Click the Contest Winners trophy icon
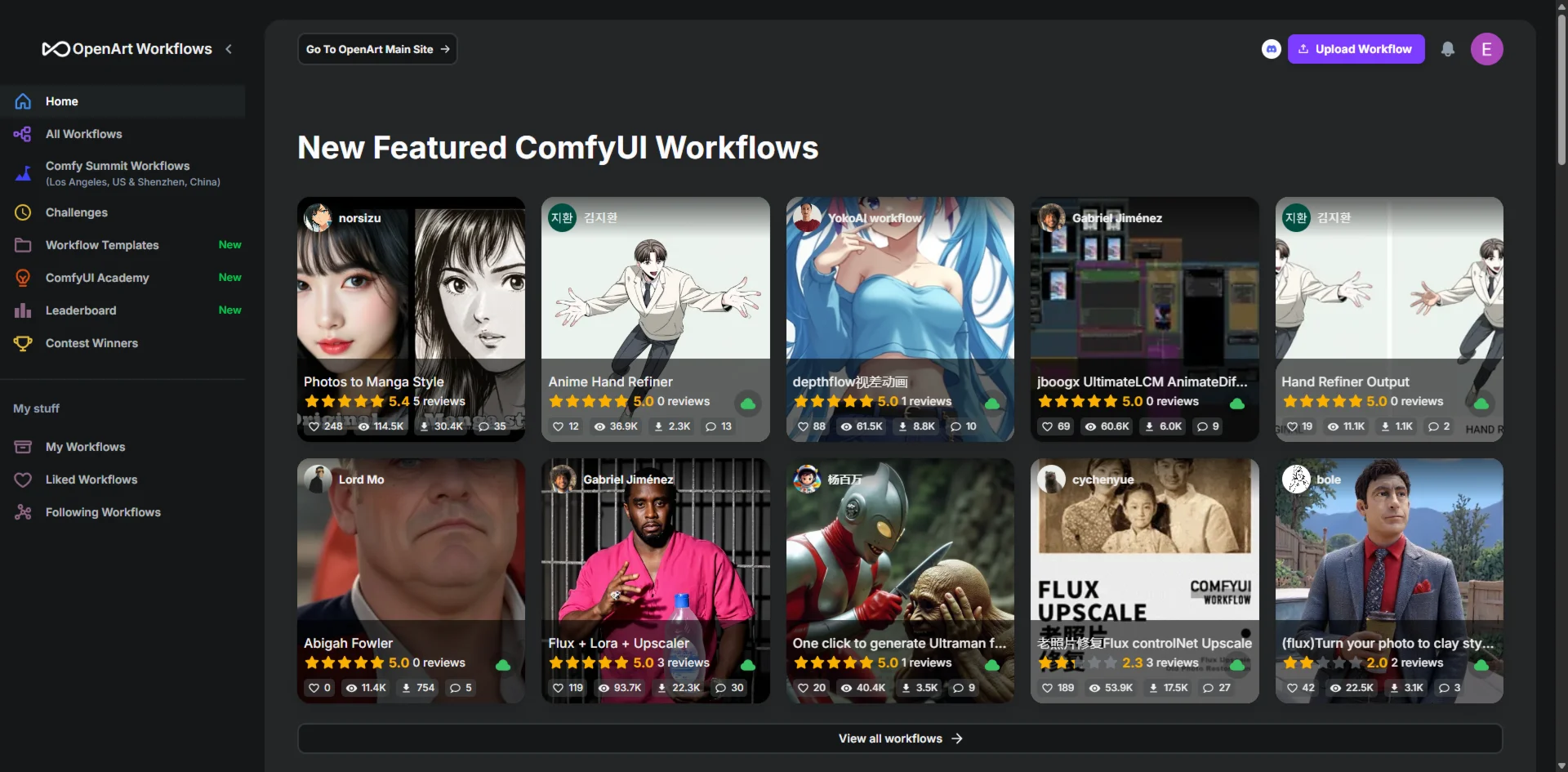Image resolution: width=1568 pixels, height=772 pixels. pos(23,343)
